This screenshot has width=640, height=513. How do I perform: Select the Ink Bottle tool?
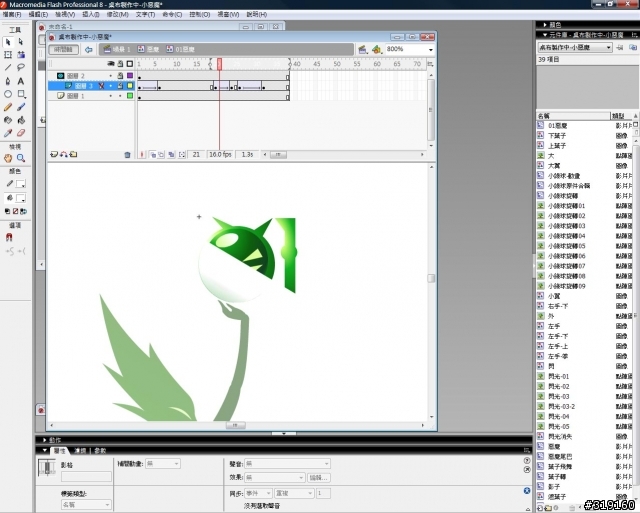(x=8, y=120)
